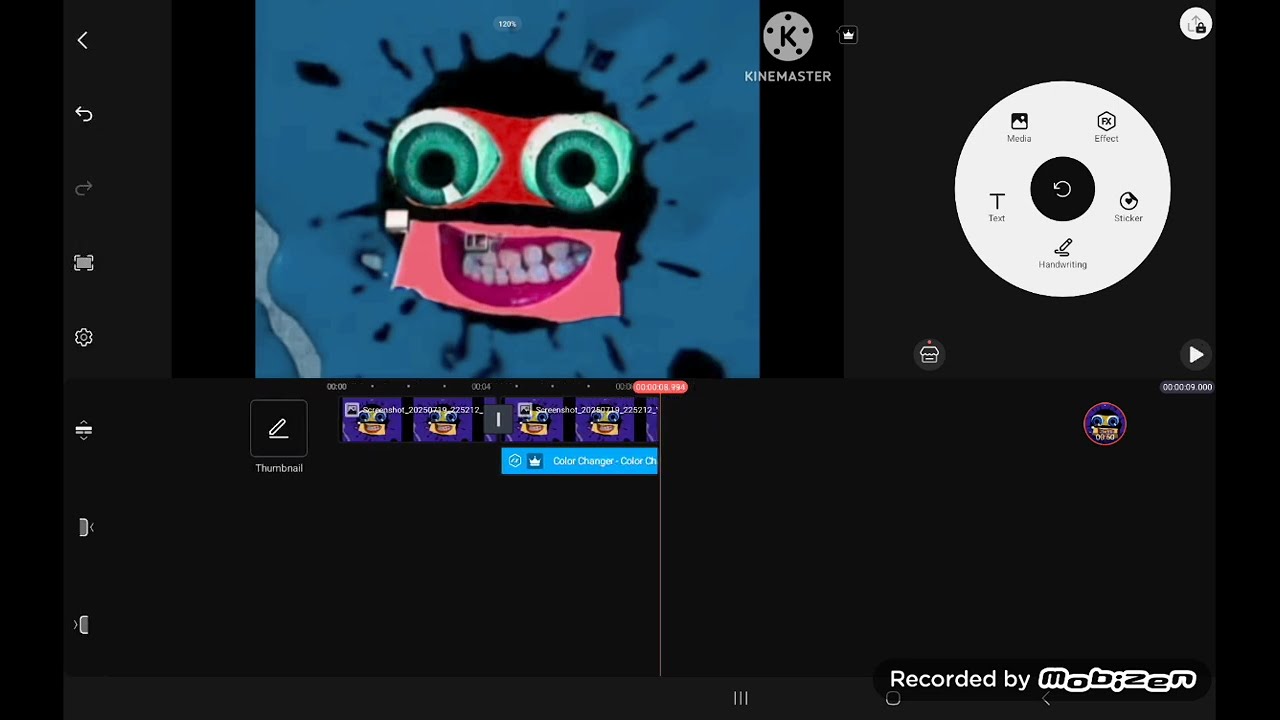
Task: Open the transition between the two clips
Action: [498, 421]
